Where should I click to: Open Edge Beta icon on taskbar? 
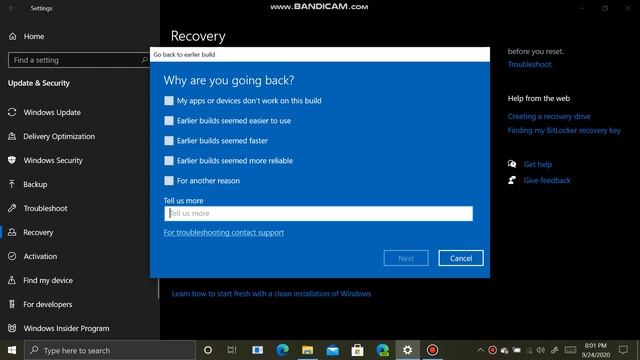(x=382, y=350)
